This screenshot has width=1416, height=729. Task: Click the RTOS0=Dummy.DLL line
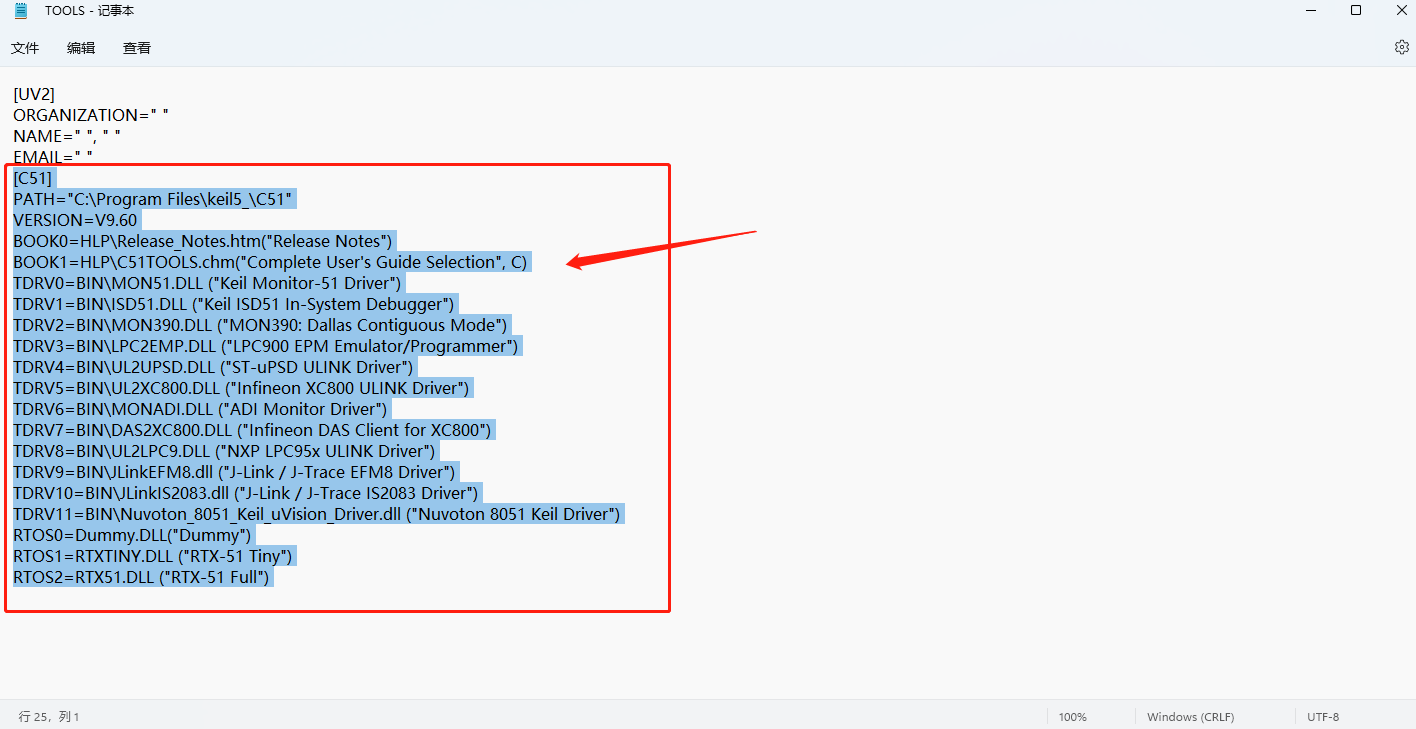tap(133, 535)
